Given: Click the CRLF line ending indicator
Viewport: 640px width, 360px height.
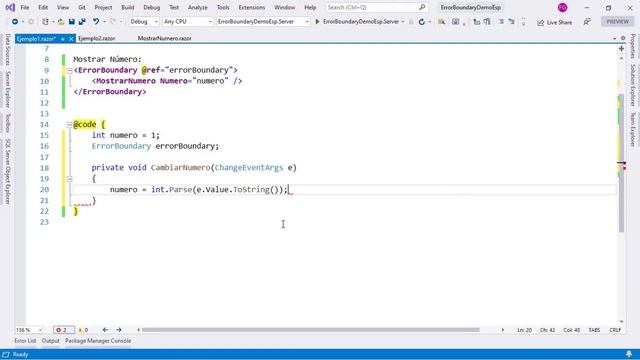Looking at the screenshot, I should pos(615,330).
